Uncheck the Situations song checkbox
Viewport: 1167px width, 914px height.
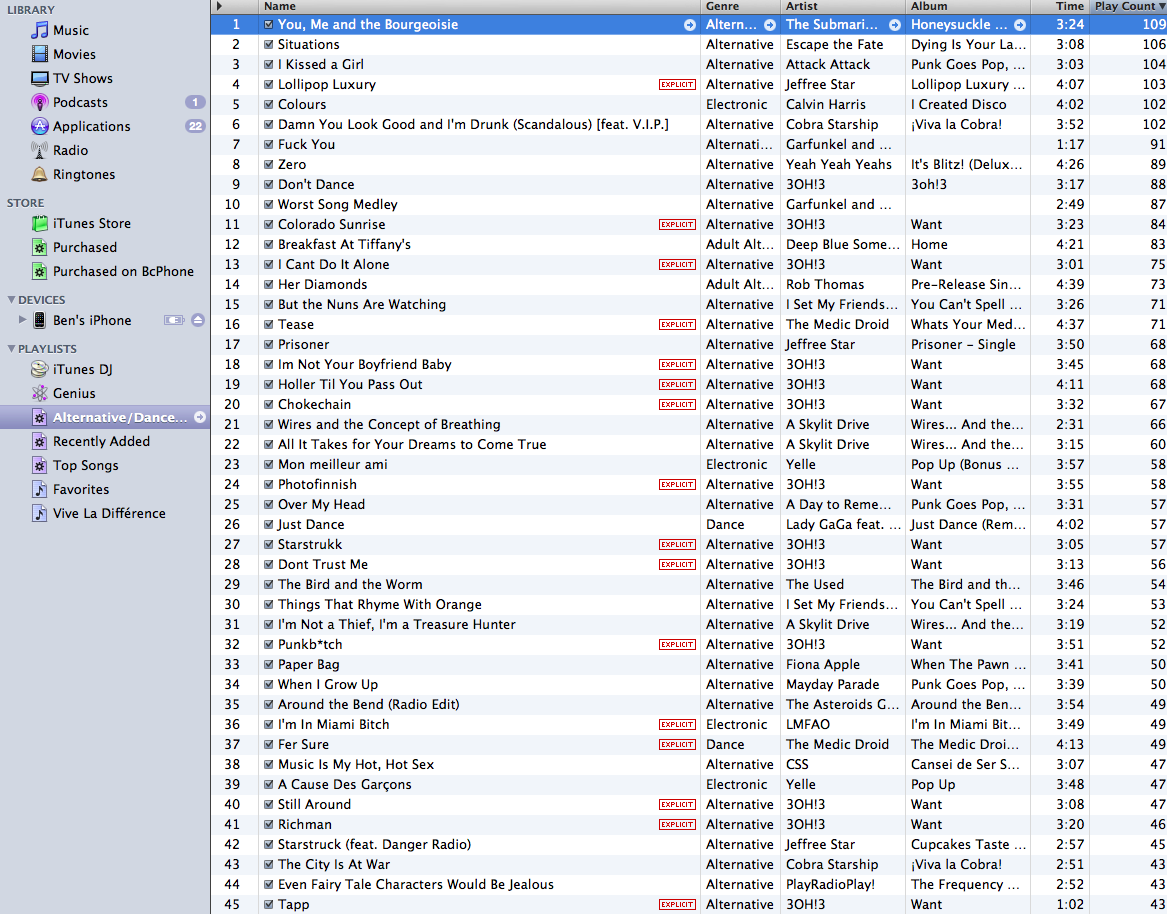[x=269, y=45]
